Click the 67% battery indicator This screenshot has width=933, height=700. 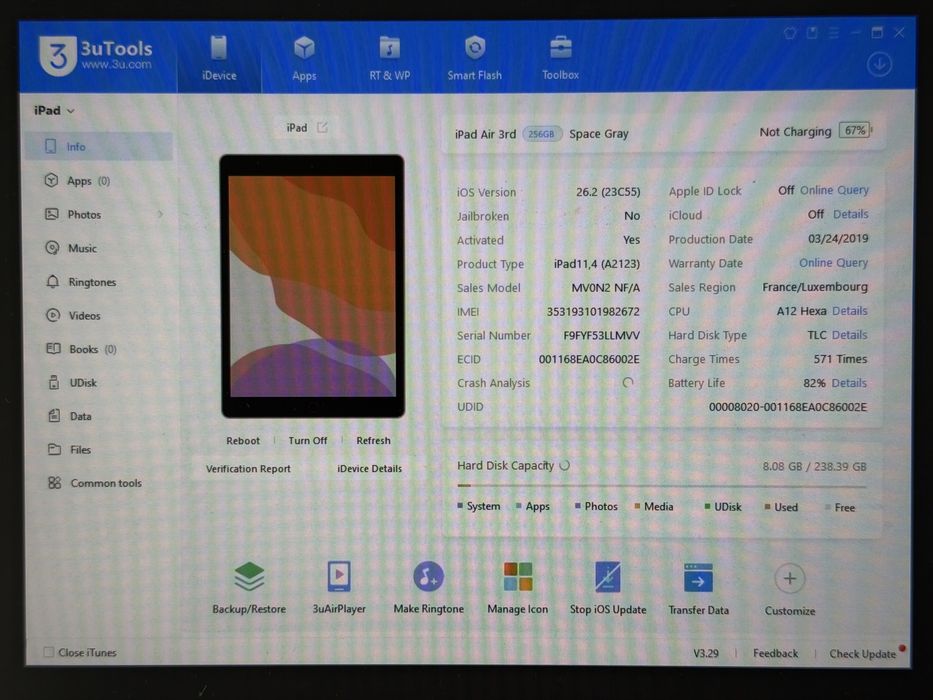tap(856, 130)
